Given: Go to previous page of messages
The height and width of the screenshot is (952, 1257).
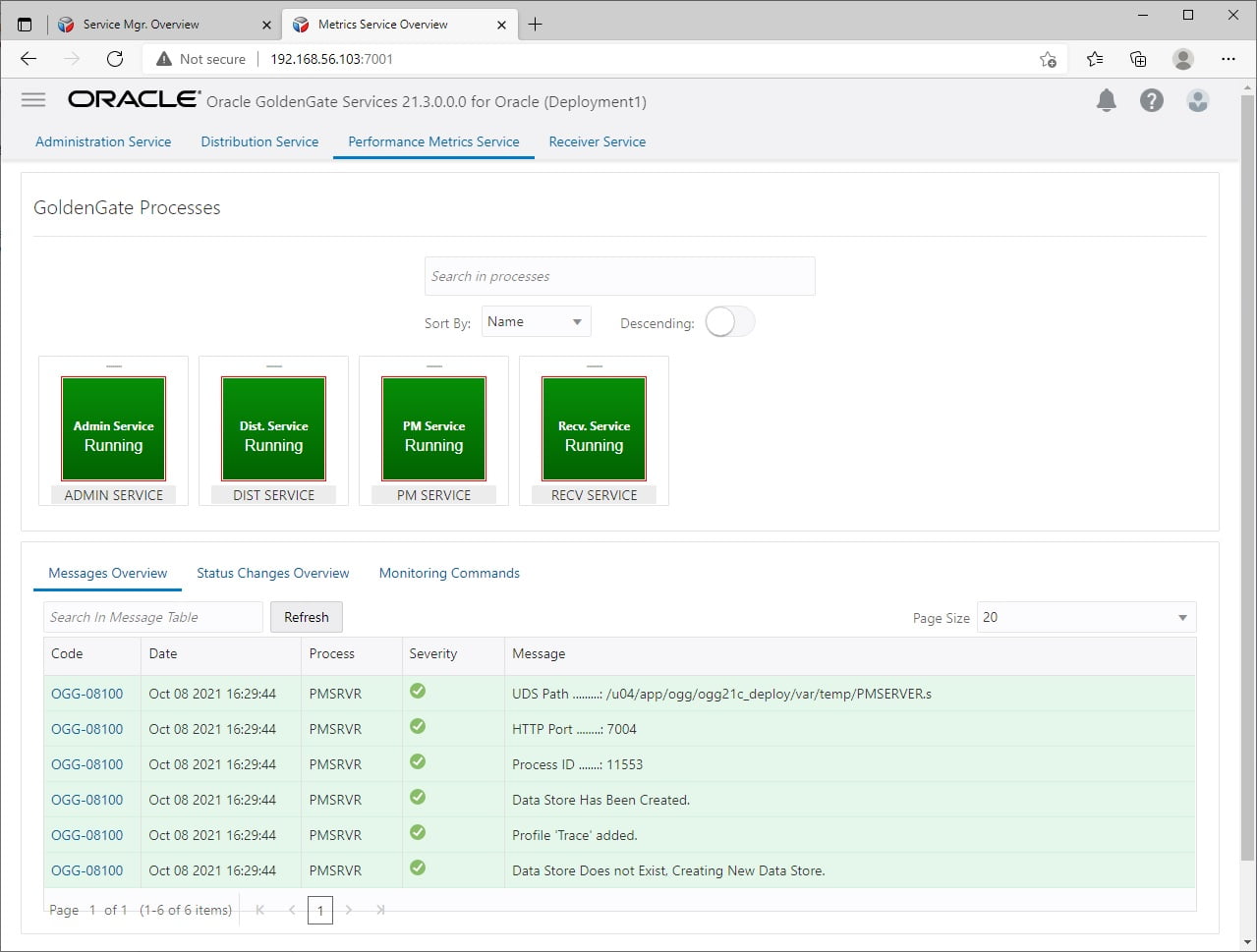Looking at the screenshot, I should pos(291,910).
